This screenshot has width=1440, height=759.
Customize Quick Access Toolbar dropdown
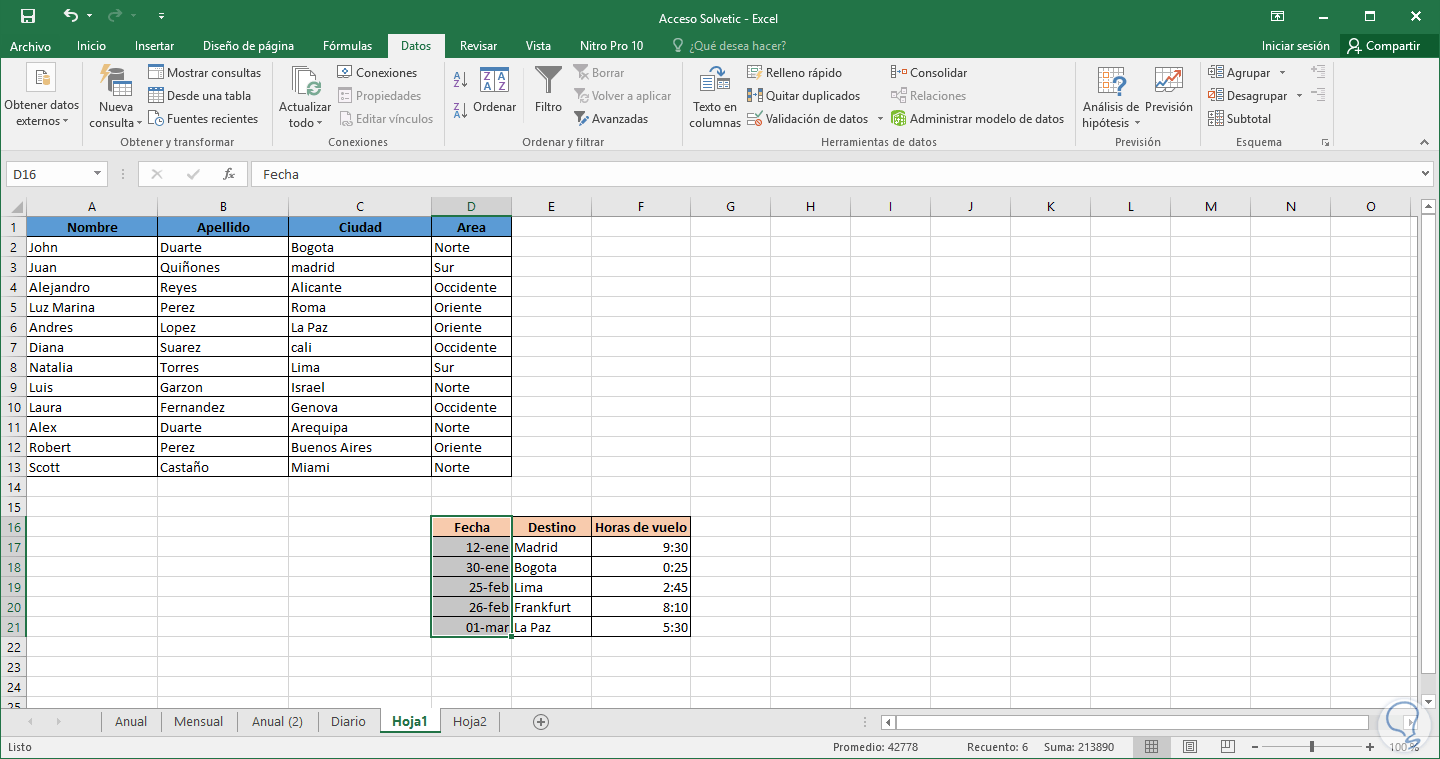pos(163,17)
